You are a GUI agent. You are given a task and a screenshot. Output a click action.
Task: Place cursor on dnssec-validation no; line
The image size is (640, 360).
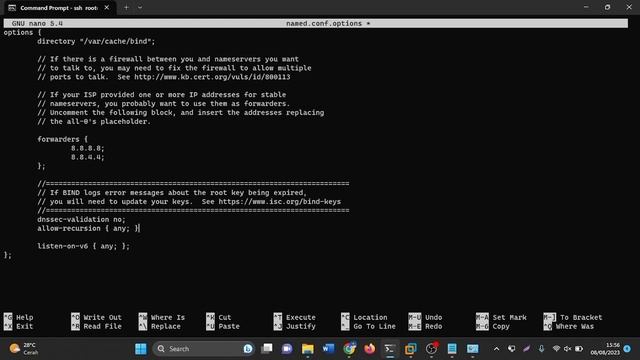tap(82, 220)
